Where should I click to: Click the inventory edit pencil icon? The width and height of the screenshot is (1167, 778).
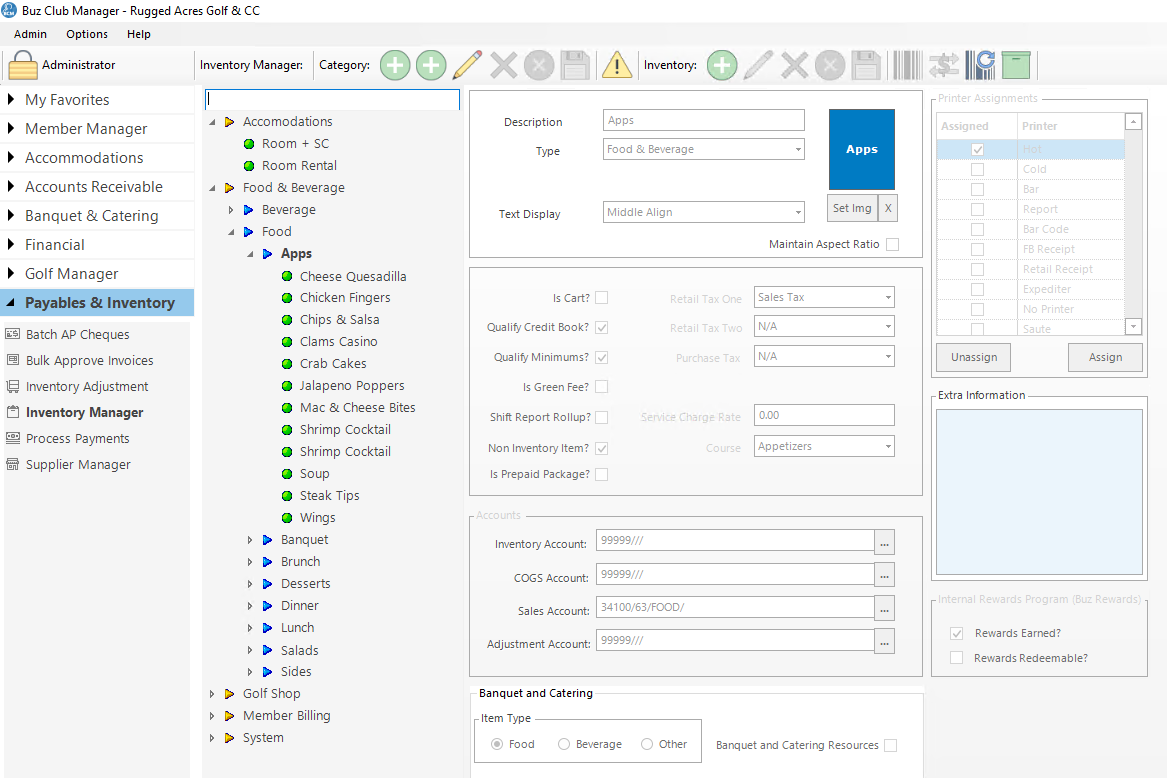coord(758,65)
